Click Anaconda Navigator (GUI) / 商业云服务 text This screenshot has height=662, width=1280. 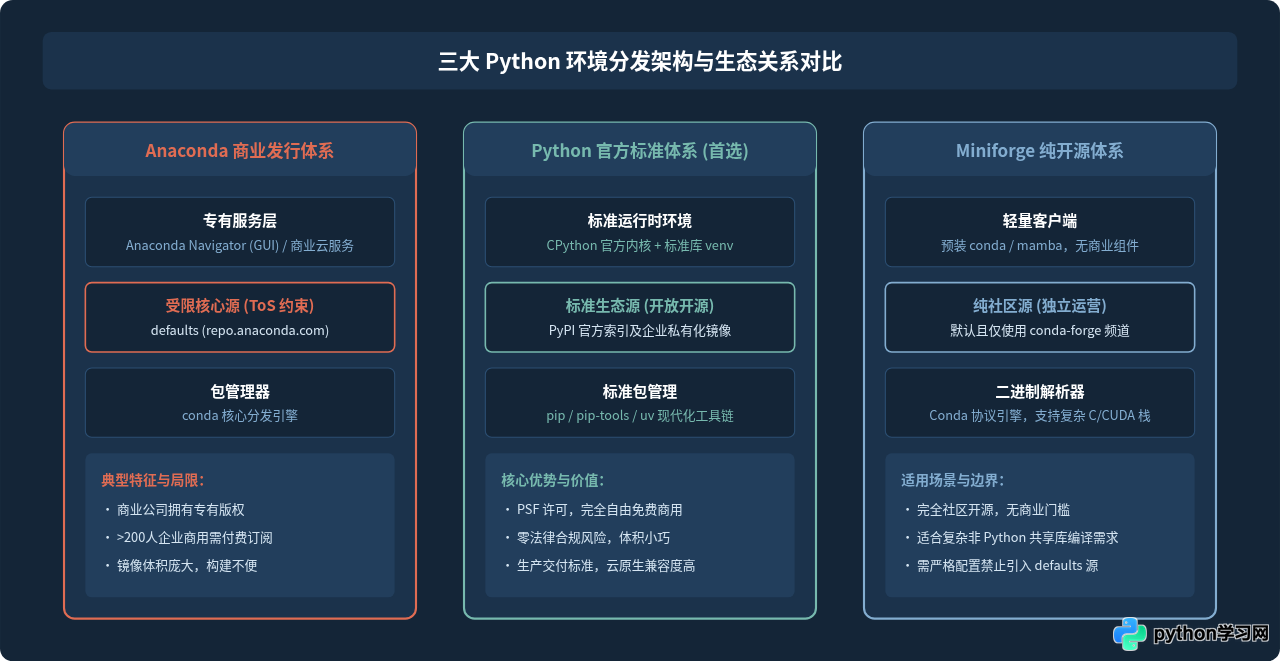(x=240, y=245)
